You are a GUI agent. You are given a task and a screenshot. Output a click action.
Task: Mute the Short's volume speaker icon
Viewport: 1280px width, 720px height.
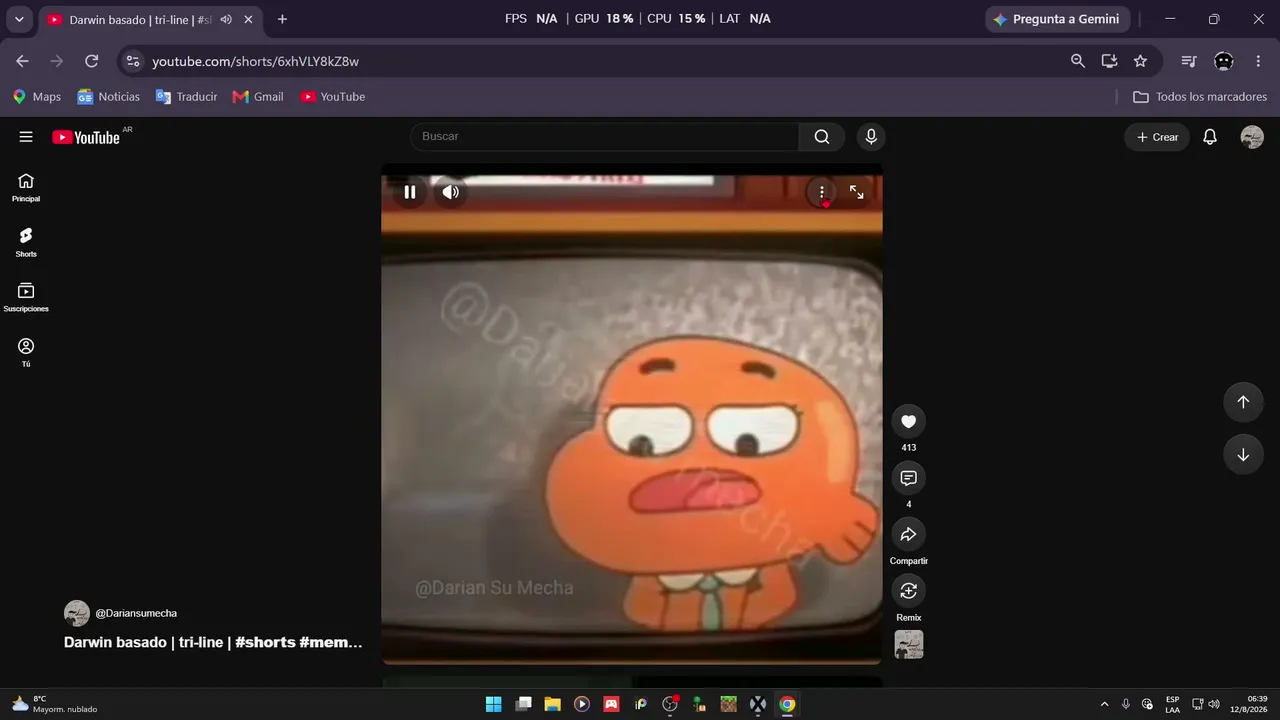coord(451,192)
